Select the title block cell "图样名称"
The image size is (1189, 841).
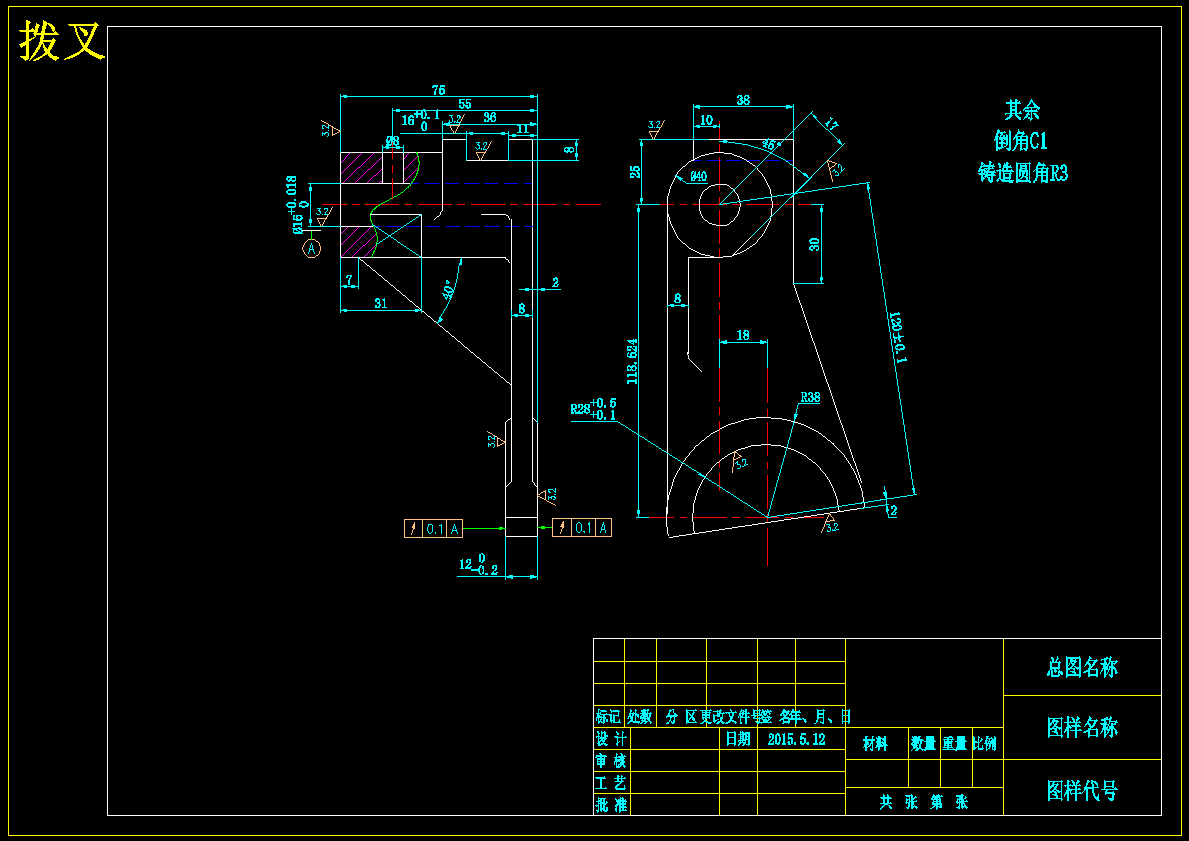coord(1082,728)
